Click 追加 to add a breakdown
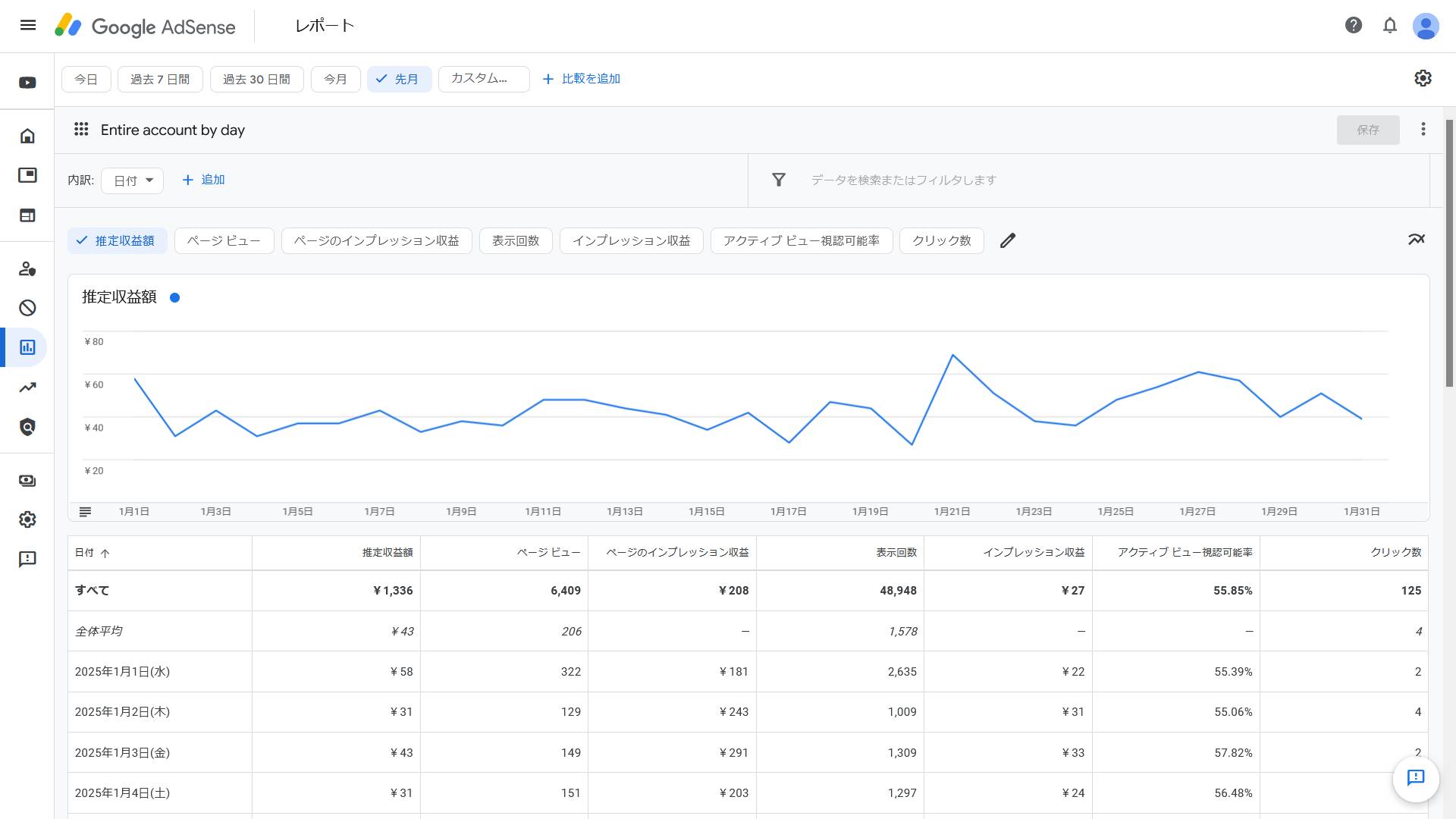This screenshot has width=1456, height=819. coord(203,180)
